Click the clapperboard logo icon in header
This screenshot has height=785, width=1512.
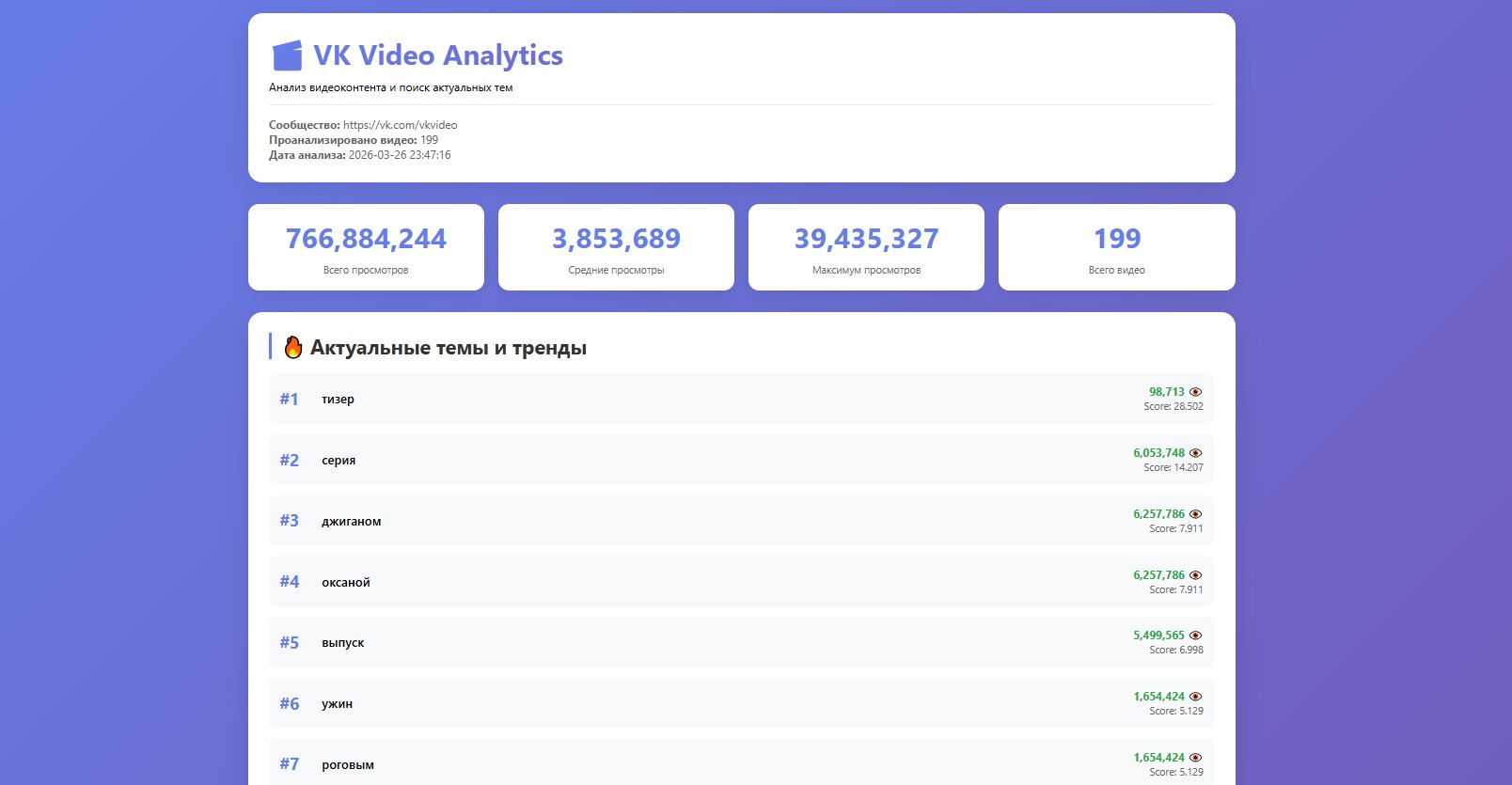[x=287, y=55]
